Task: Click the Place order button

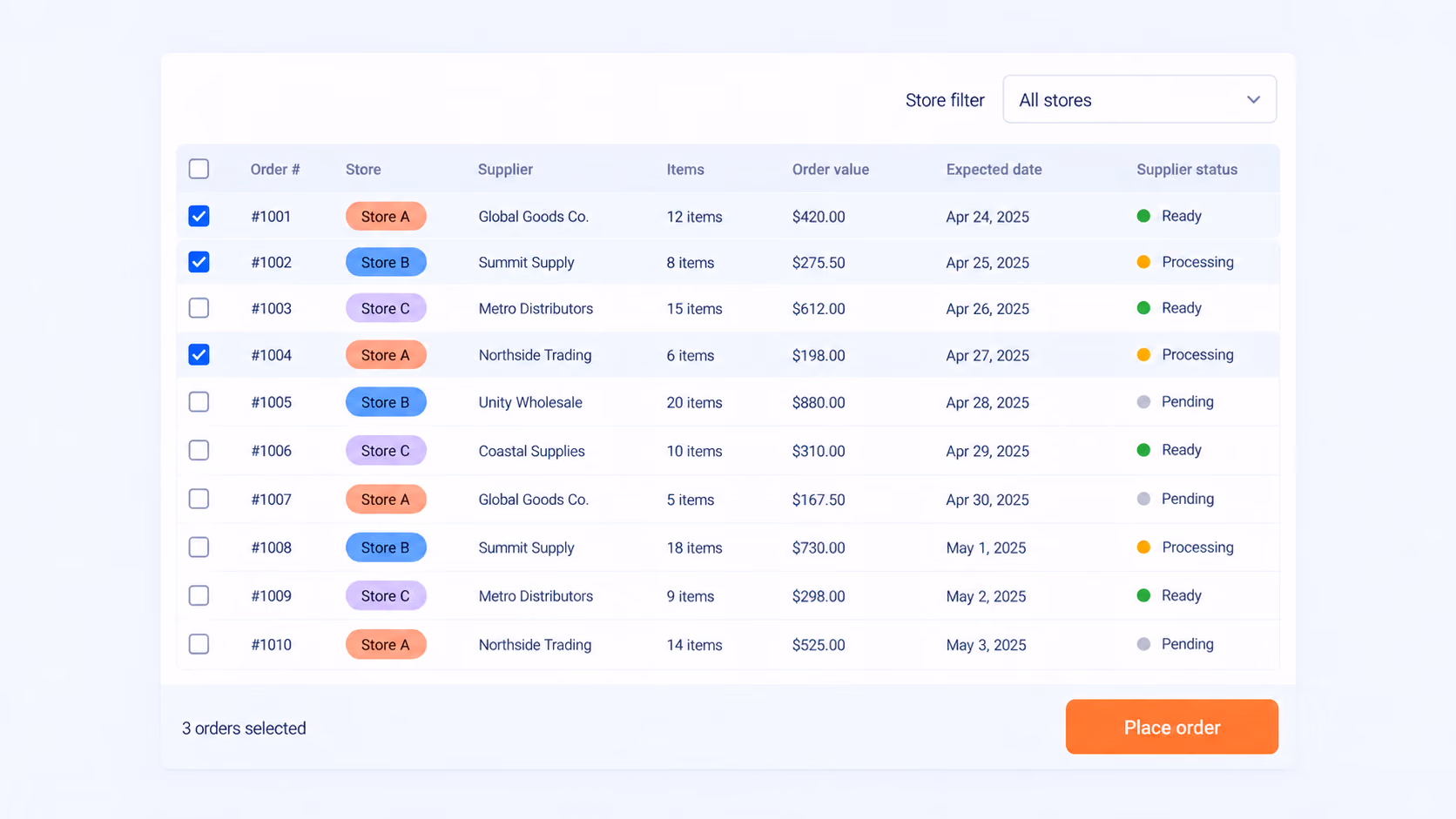Action: point(1171,727)
